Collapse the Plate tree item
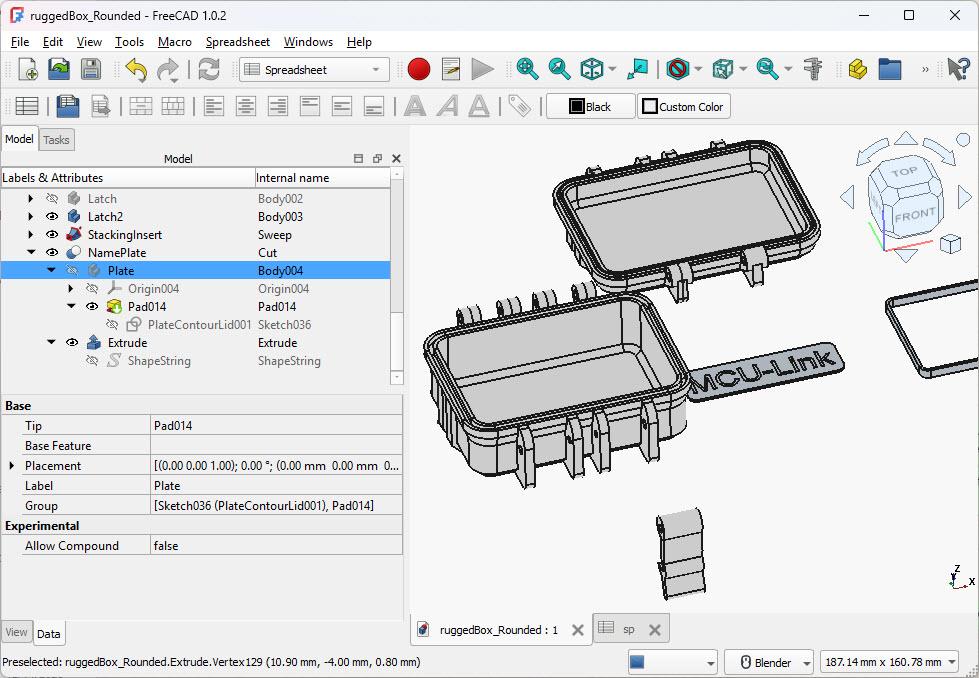This screenshot has height=678, width=979. [x=51, y=270]
